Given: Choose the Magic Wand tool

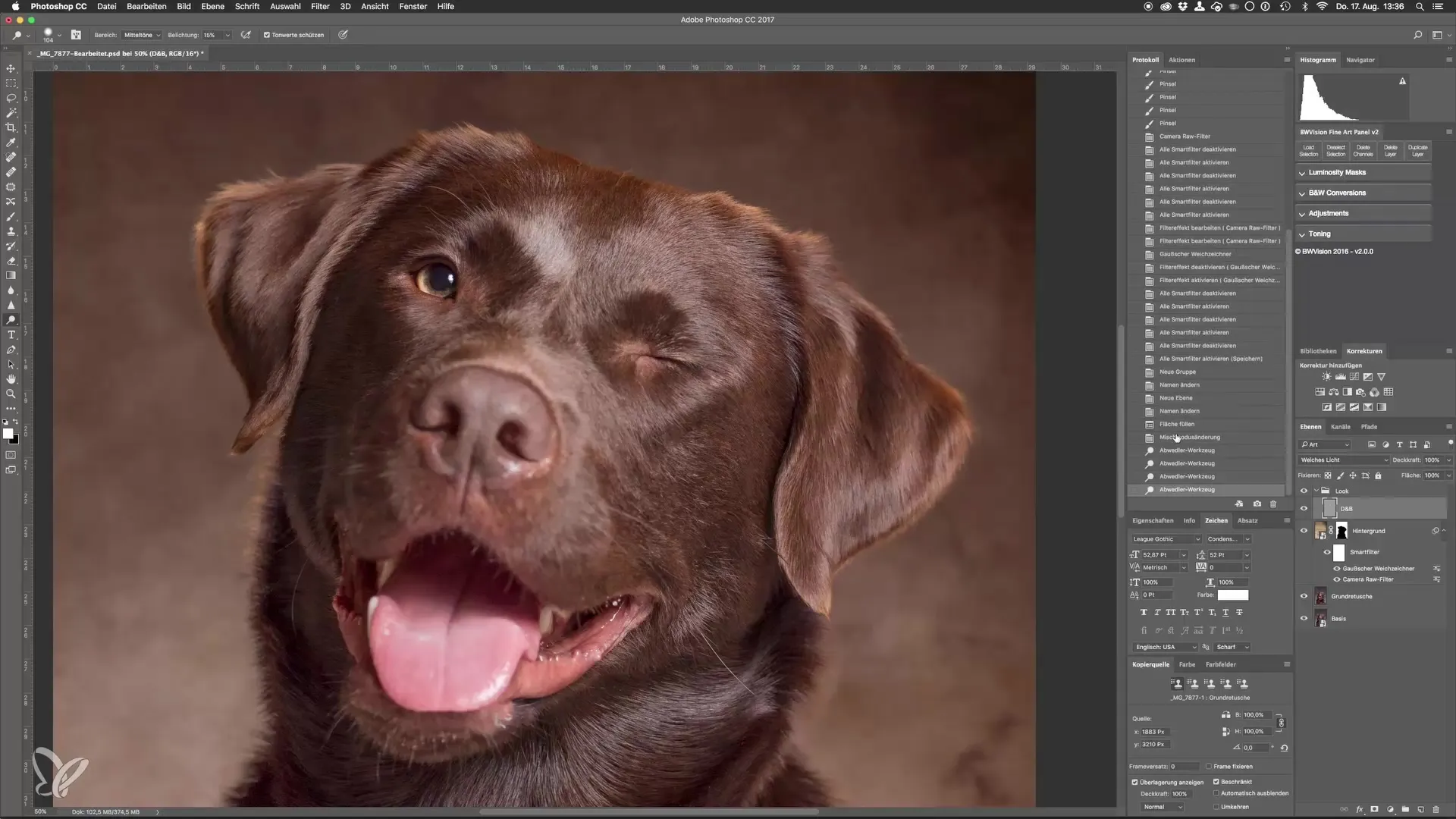Looking at the screenshot, I should (11, 113).
